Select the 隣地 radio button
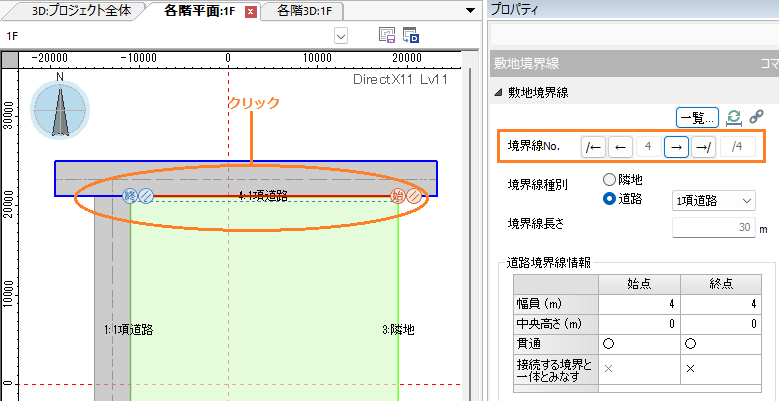The image size is (779, 401). 609,179
